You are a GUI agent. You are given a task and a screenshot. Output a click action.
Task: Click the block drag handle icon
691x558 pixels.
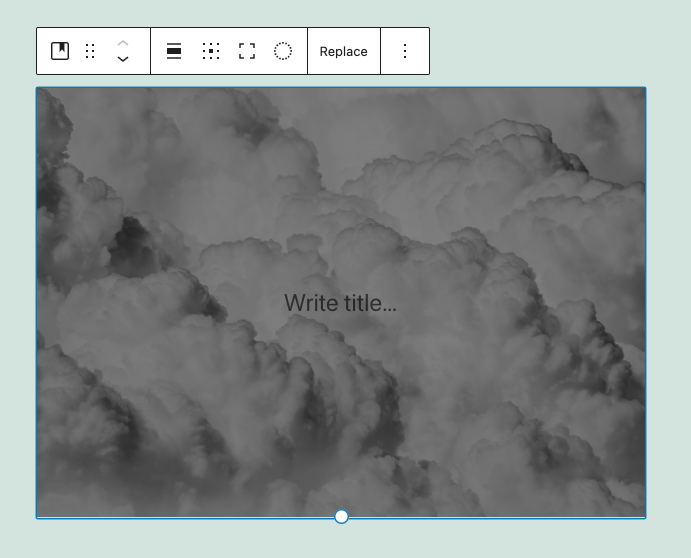[x=90, y=51]
